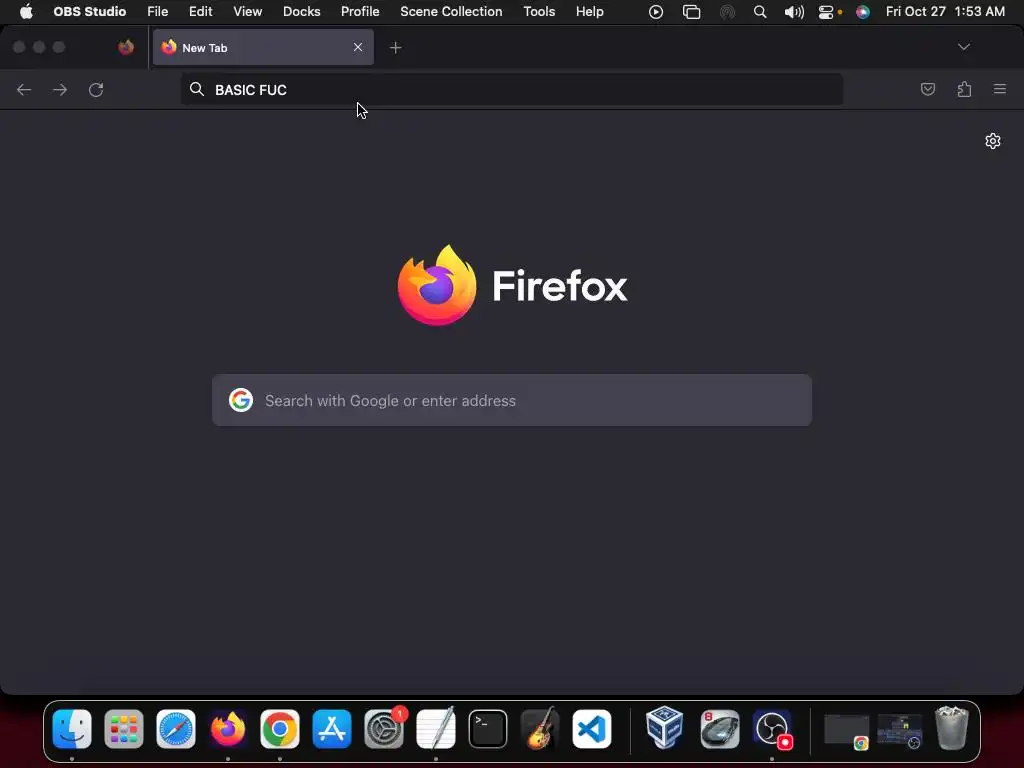The width and height of the screenshot is (1024, 768).
Task: Select the New Tab tab
Action: (263, 47)
